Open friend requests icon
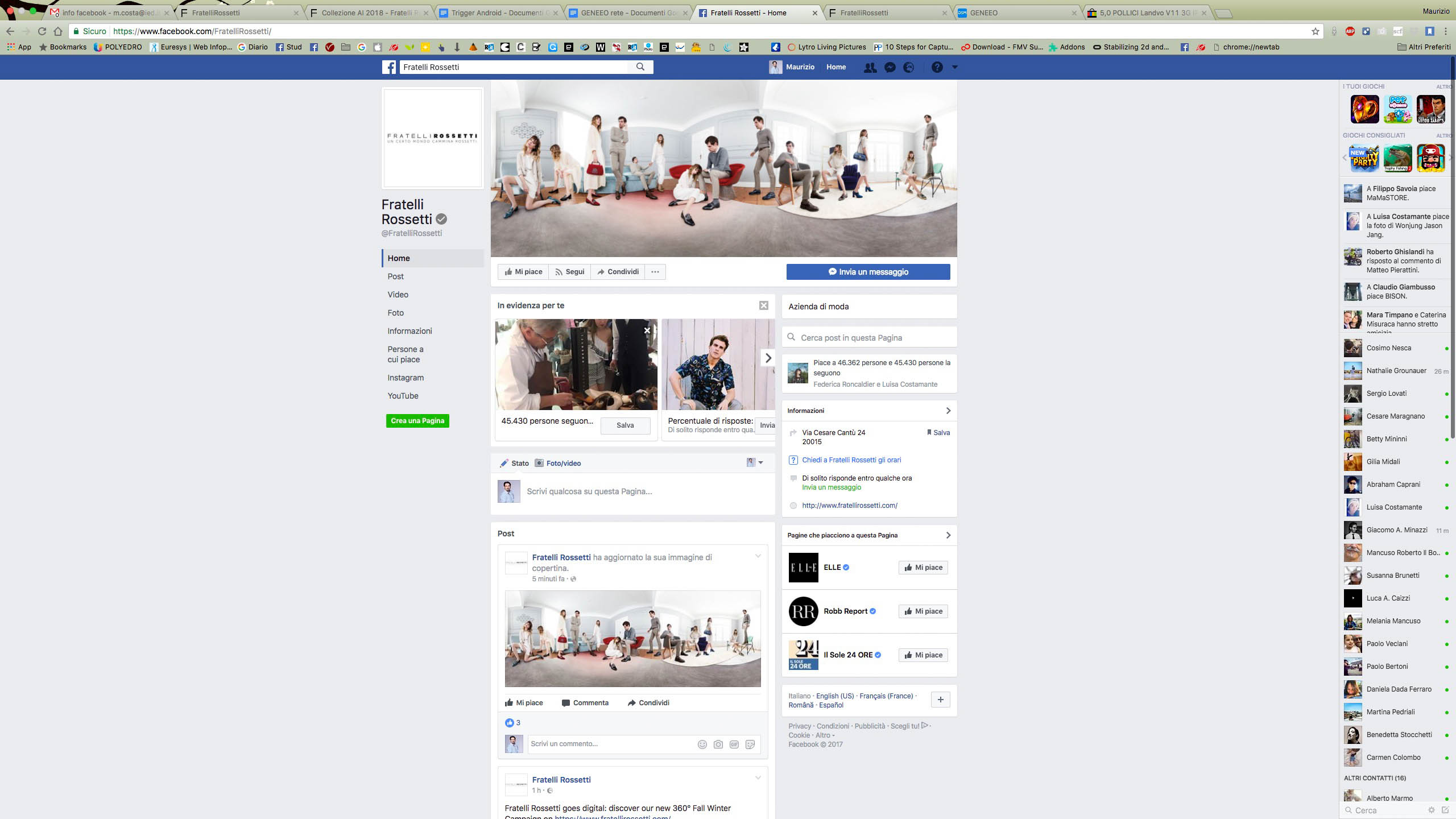This screenshot has width=1456, height=819. pos(870,67)
